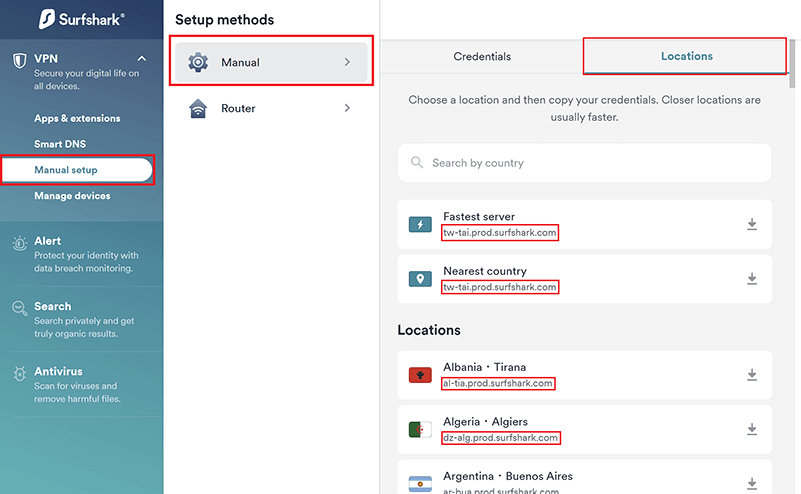Click the vertical scrollbar on the right
Image resolution: width=801 pixels, height=494 pixels.
(x=792, y=64)
